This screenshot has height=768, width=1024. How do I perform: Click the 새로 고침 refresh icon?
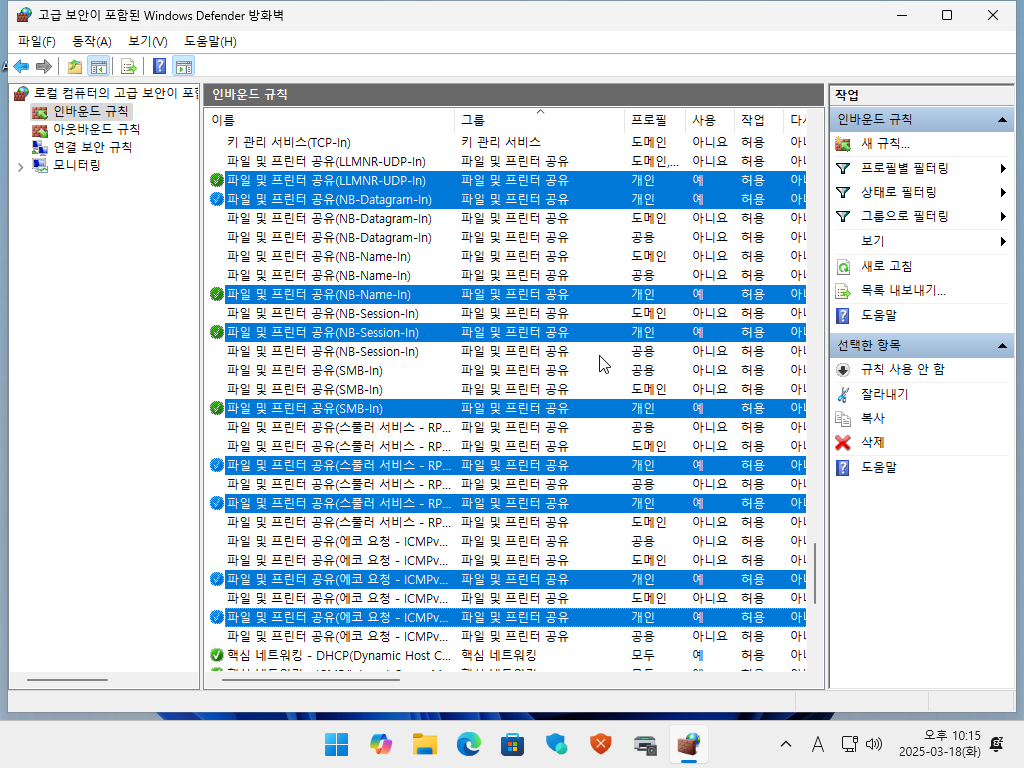pyautogui.click(x=843, y=266)
